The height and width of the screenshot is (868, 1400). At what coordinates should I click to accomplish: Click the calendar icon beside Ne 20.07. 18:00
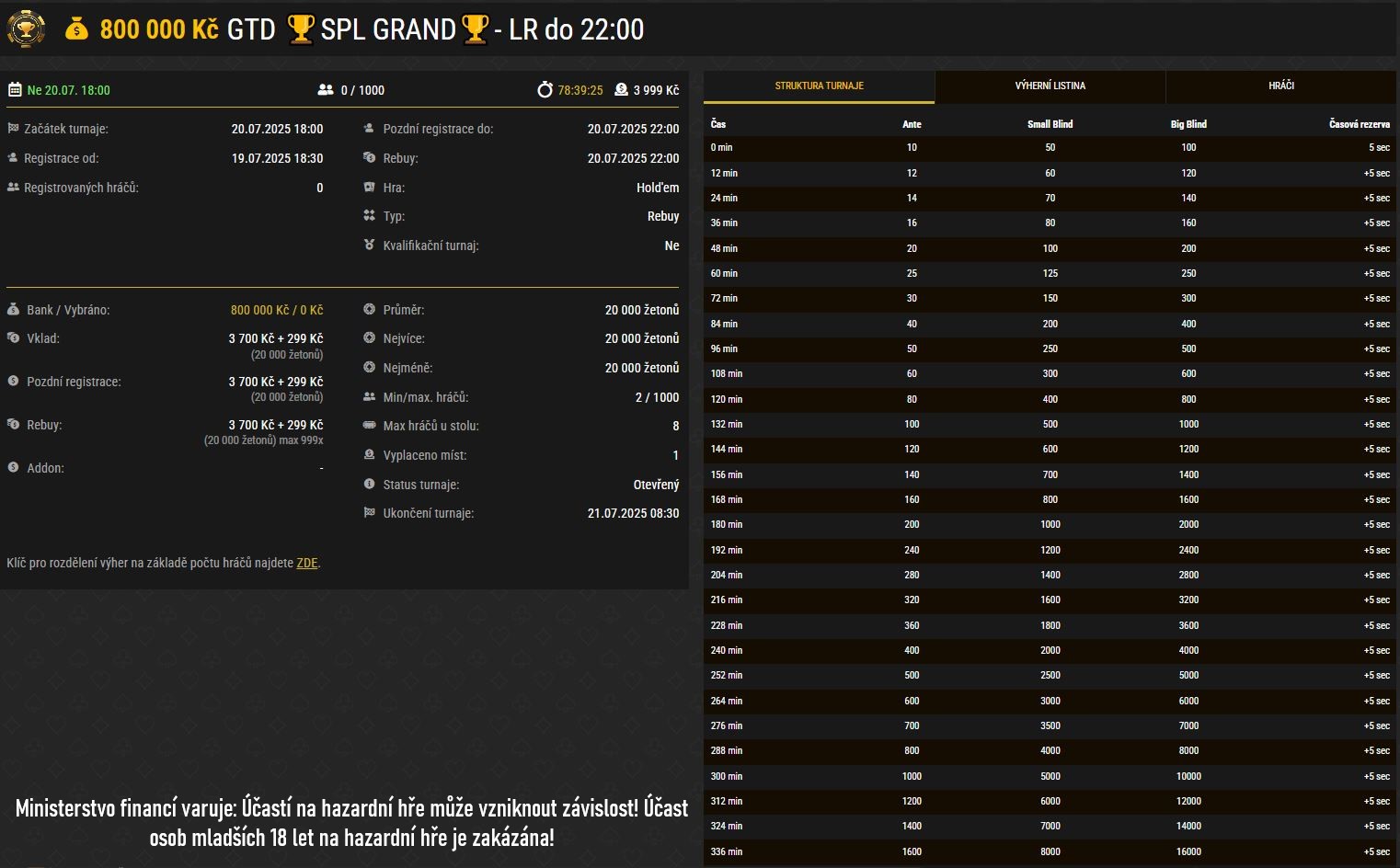(x=15, y=90)
